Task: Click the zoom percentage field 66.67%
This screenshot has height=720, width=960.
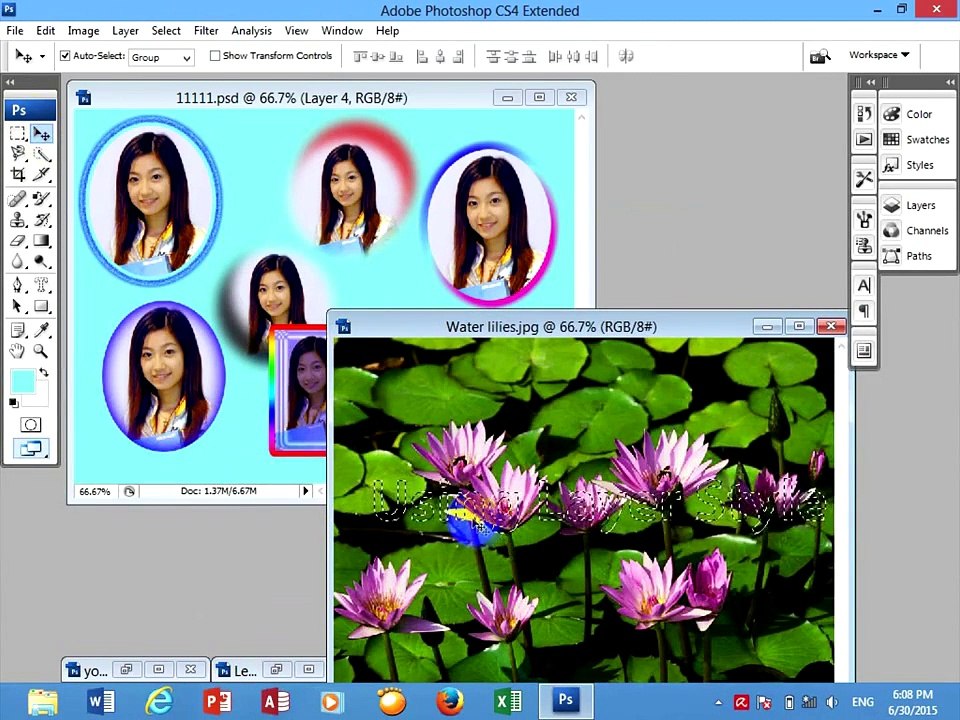Action: coord(95,491)
